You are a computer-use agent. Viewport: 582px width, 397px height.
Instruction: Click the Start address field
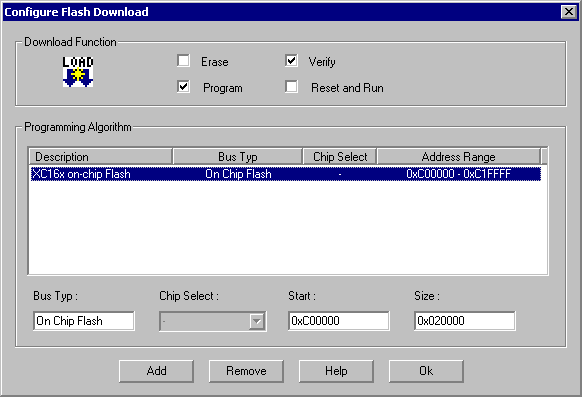[x=339, y=321]
